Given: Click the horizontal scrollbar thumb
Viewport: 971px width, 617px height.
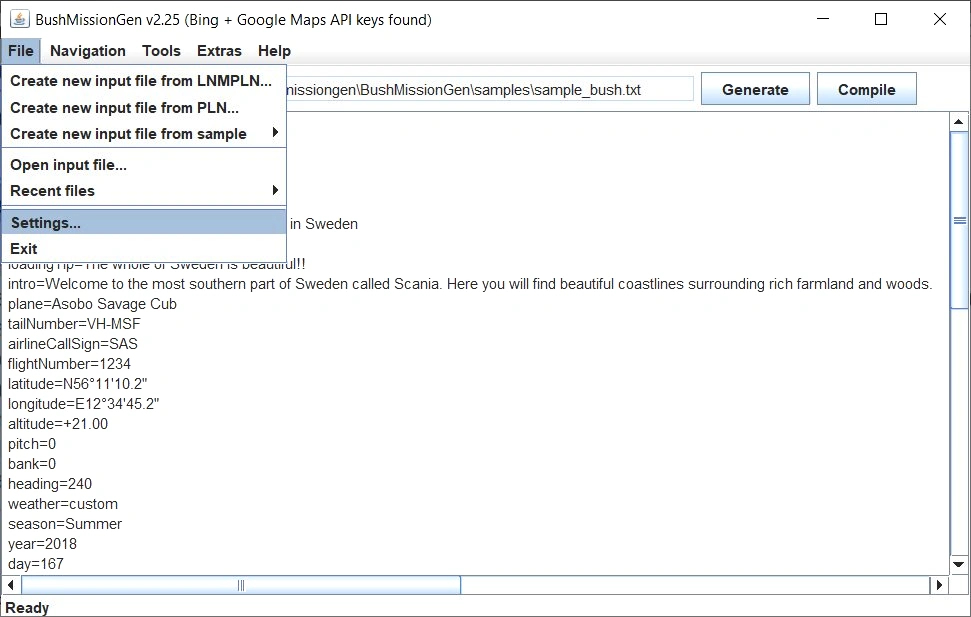Looking at the screenshot, I should pyautogui.click(x=240, y=585).
